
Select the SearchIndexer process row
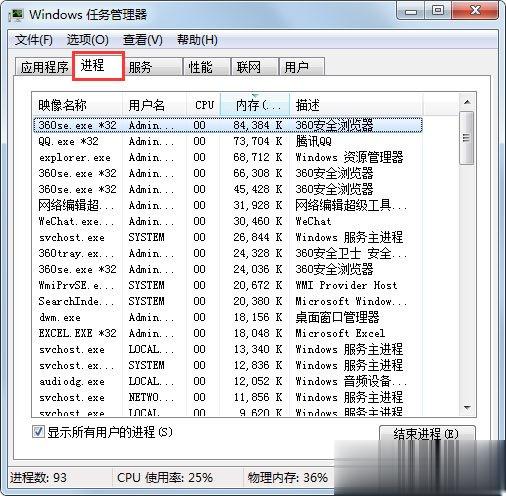(x=228, y=301)
